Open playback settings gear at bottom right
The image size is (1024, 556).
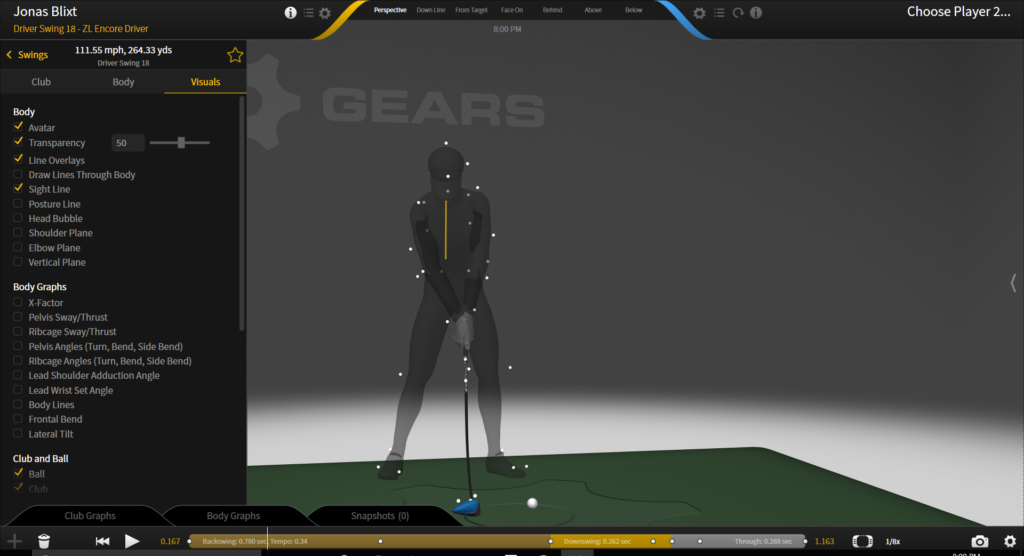1010,541
